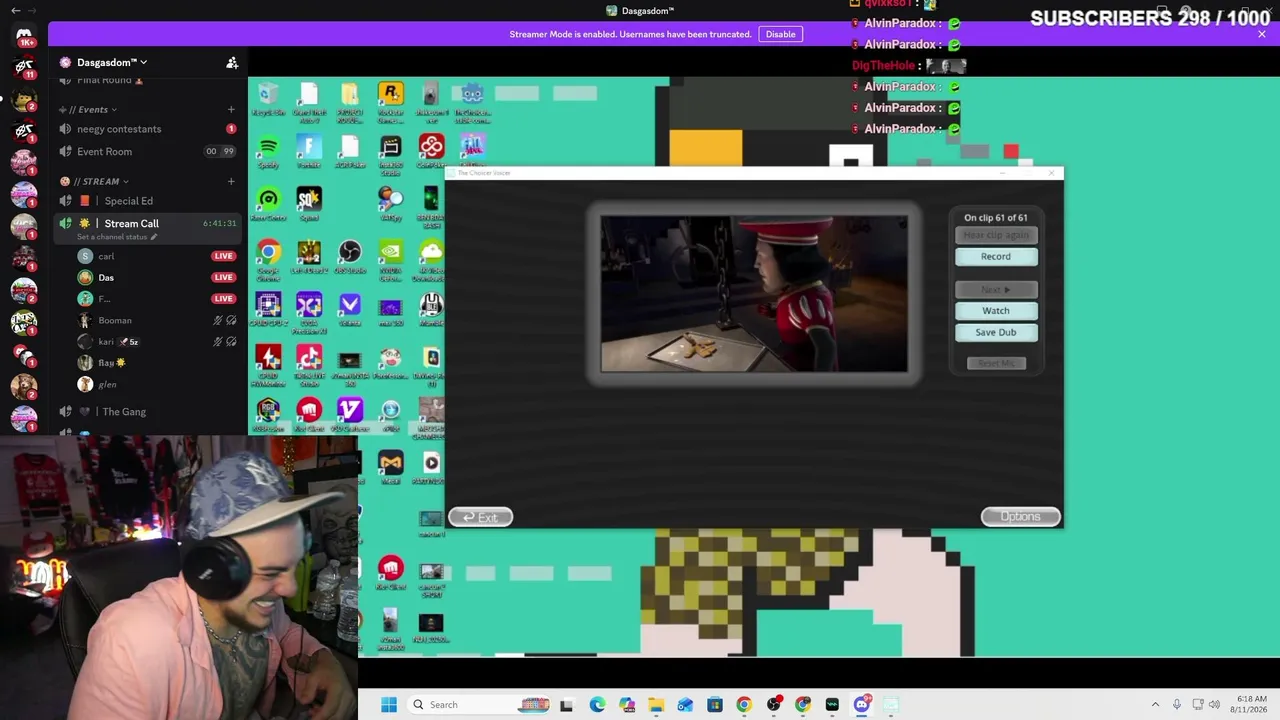Open Microsoft Store from taskbar
Screen dimensions: 1280x720
pos(715,705)
